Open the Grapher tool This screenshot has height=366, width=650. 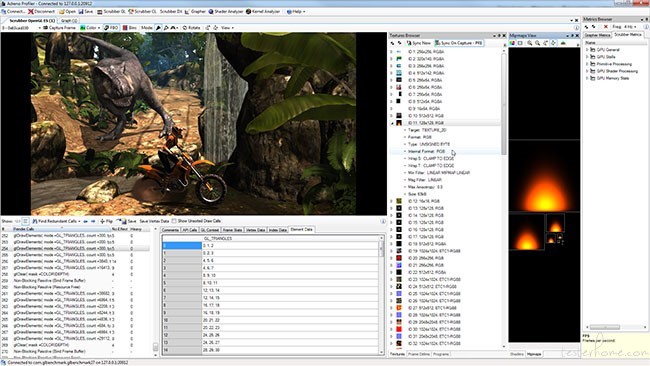(195, 12)
